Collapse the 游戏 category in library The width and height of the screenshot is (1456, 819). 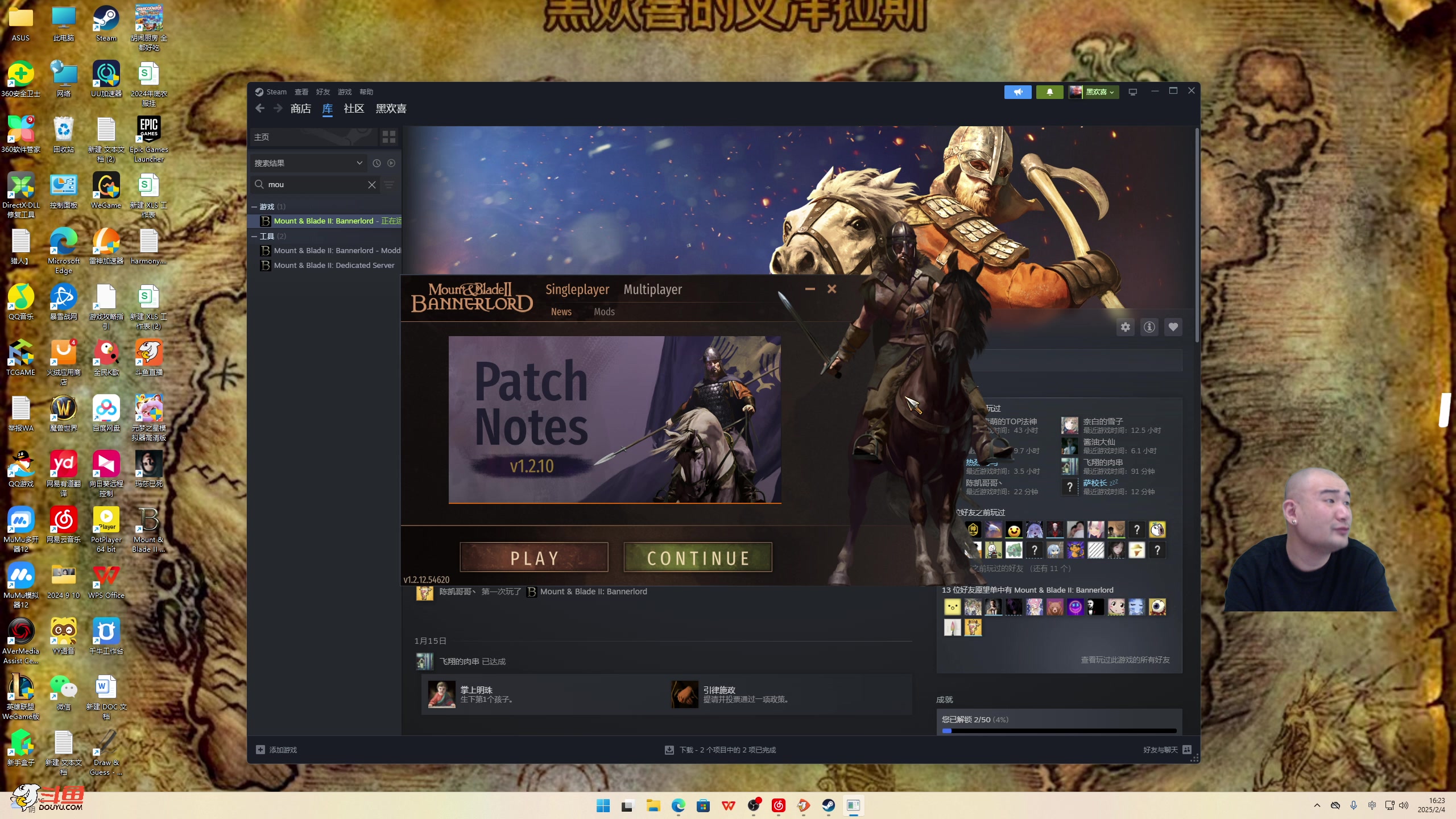[x=254, y=207]
